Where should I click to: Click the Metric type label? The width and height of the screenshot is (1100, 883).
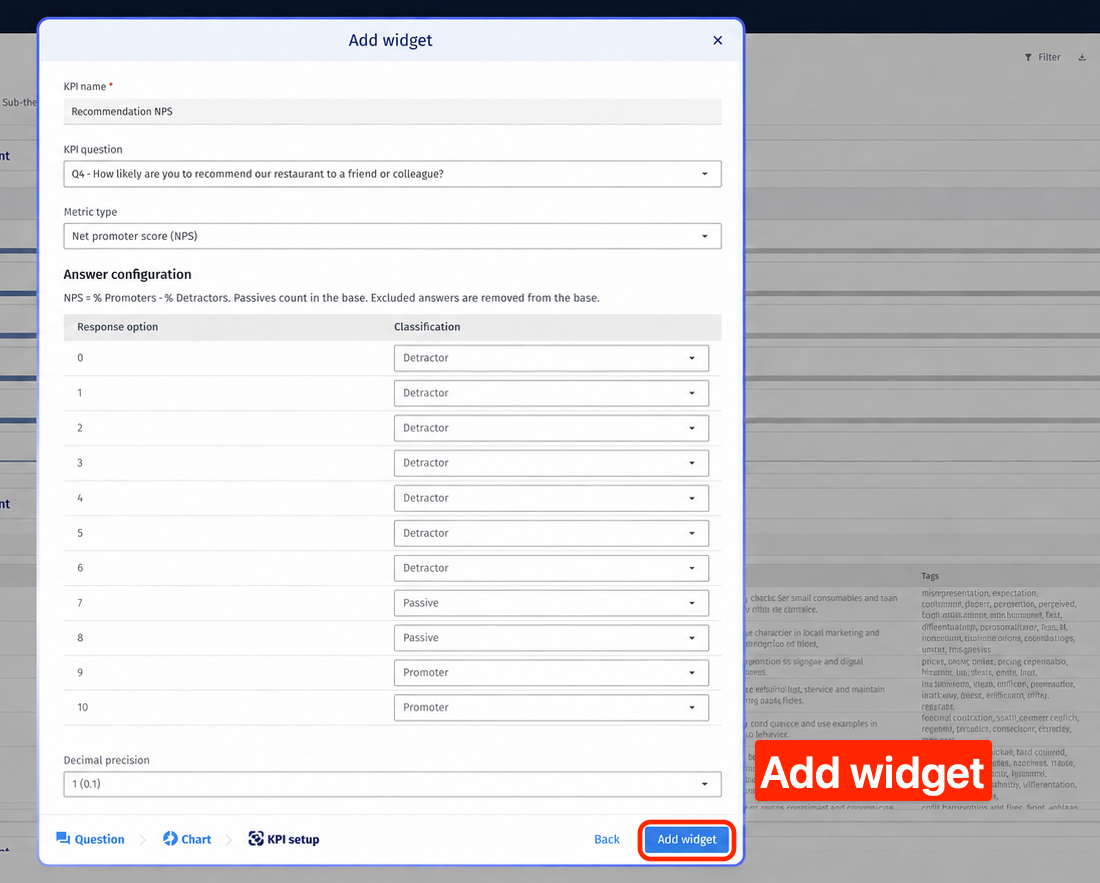pos(90,212)
